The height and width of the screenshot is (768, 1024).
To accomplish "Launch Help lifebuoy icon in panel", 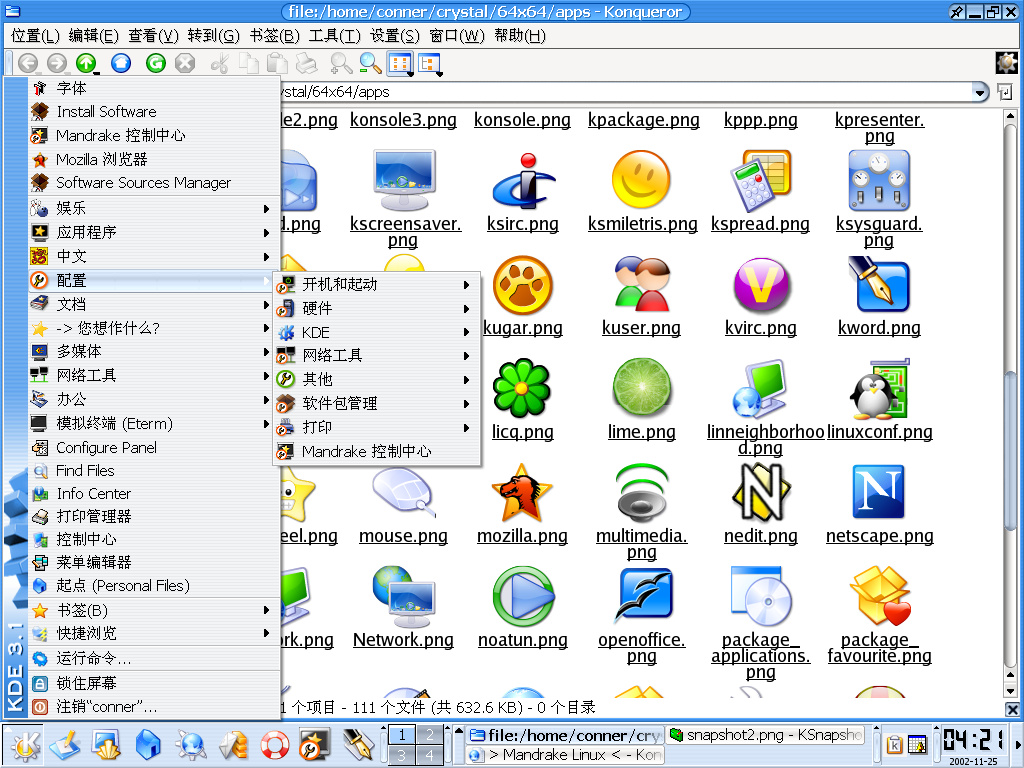I will click(274, 744).
